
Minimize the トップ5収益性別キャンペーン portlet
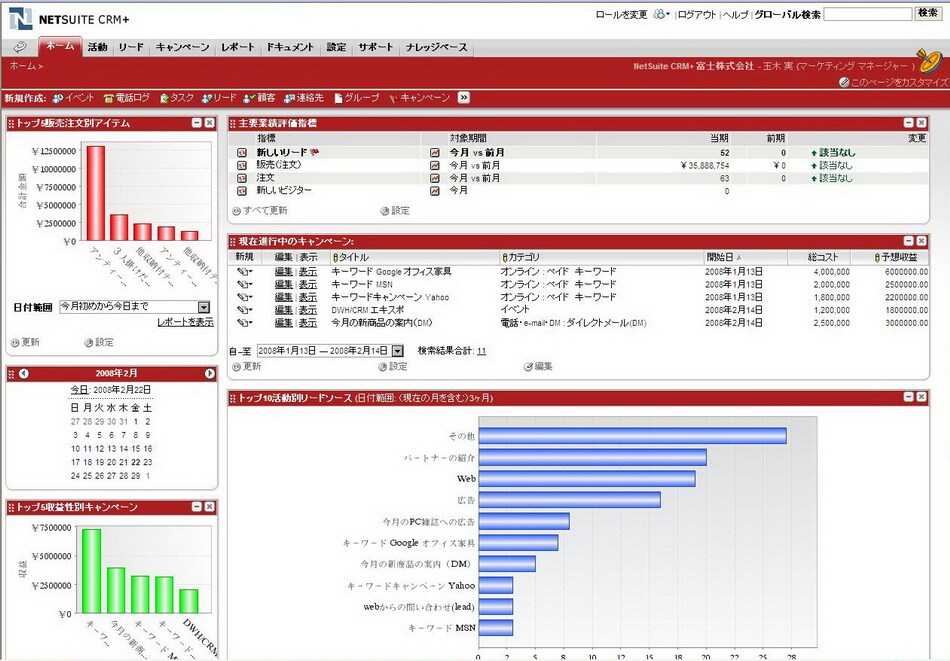(x=196, y=507)
